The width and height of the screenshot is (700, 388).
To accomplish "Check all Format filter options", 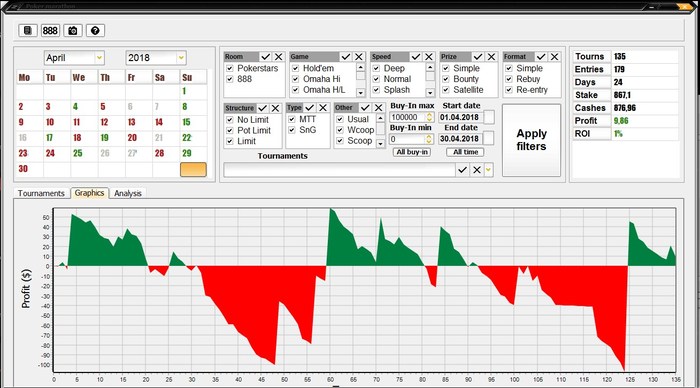I will (541, 57).
